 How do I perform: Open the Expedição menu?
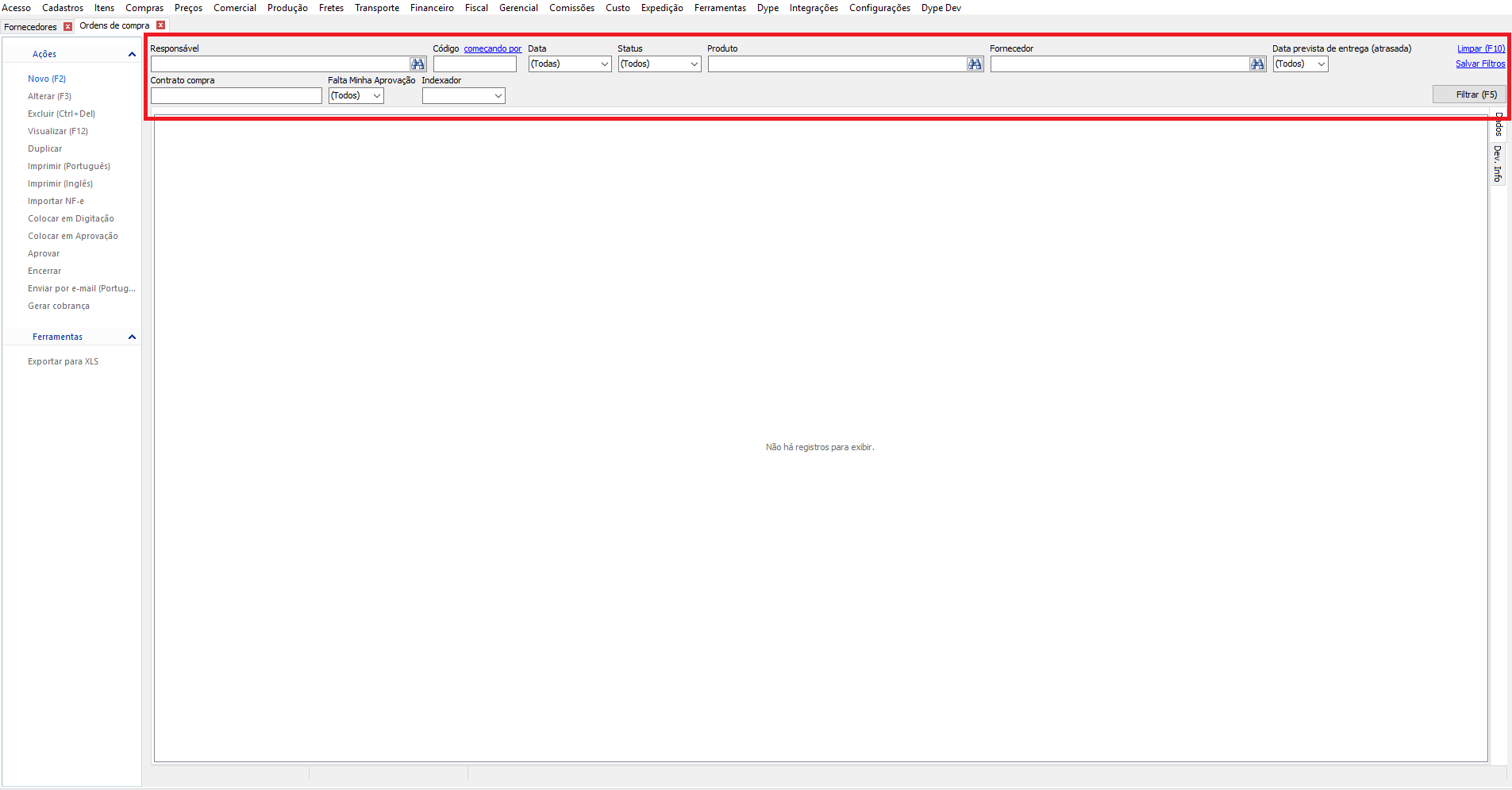pos(662,8)
